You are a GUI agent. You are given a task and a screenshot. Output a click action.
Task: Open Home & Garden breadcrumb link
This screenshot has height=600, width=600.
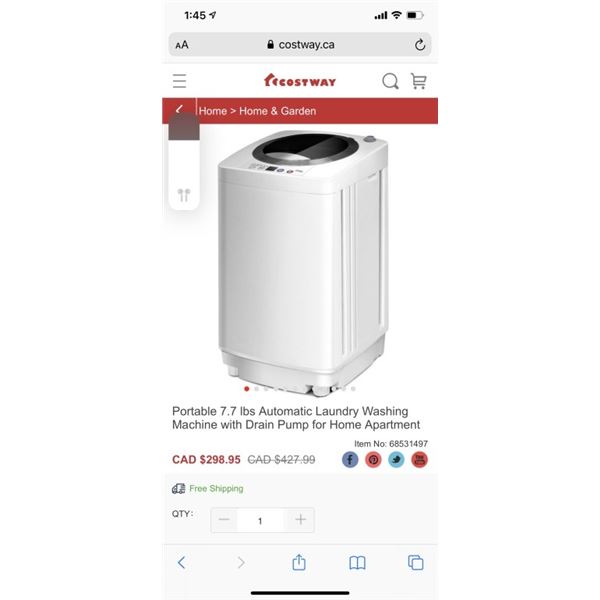coord(277,111)
